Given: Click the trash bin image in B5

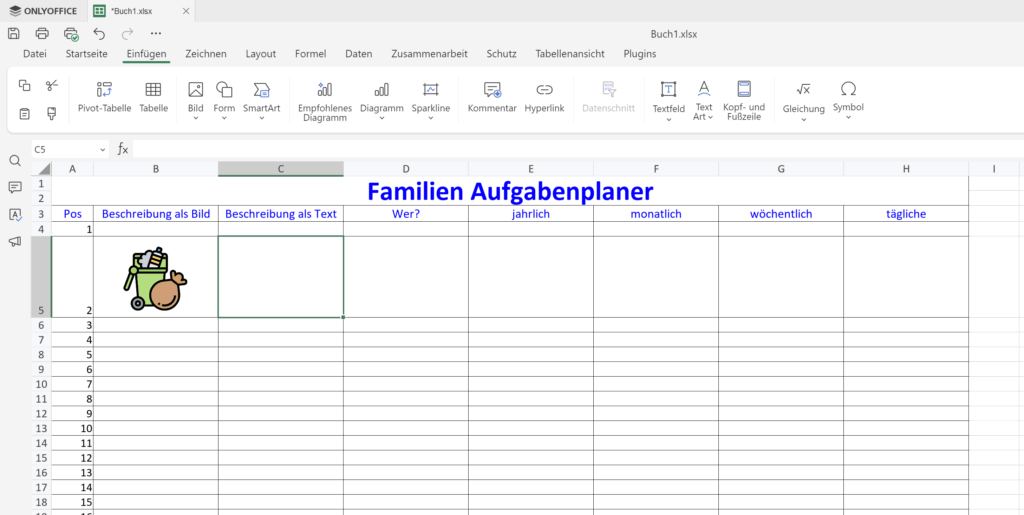Looking at the screenshot, I should click(155, 279).
